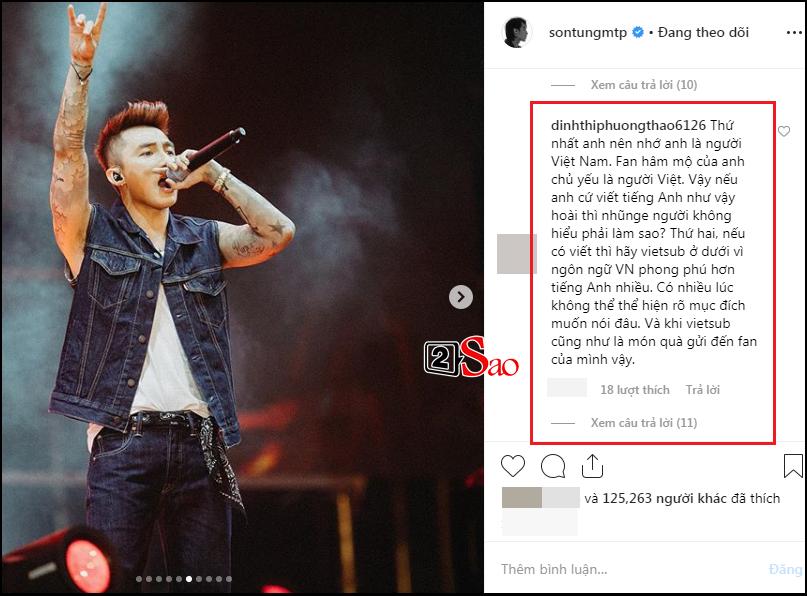This screenshot has width=807, height=596.
Task: Go to next photo with arrow
Action: click(x=461, y=297)
